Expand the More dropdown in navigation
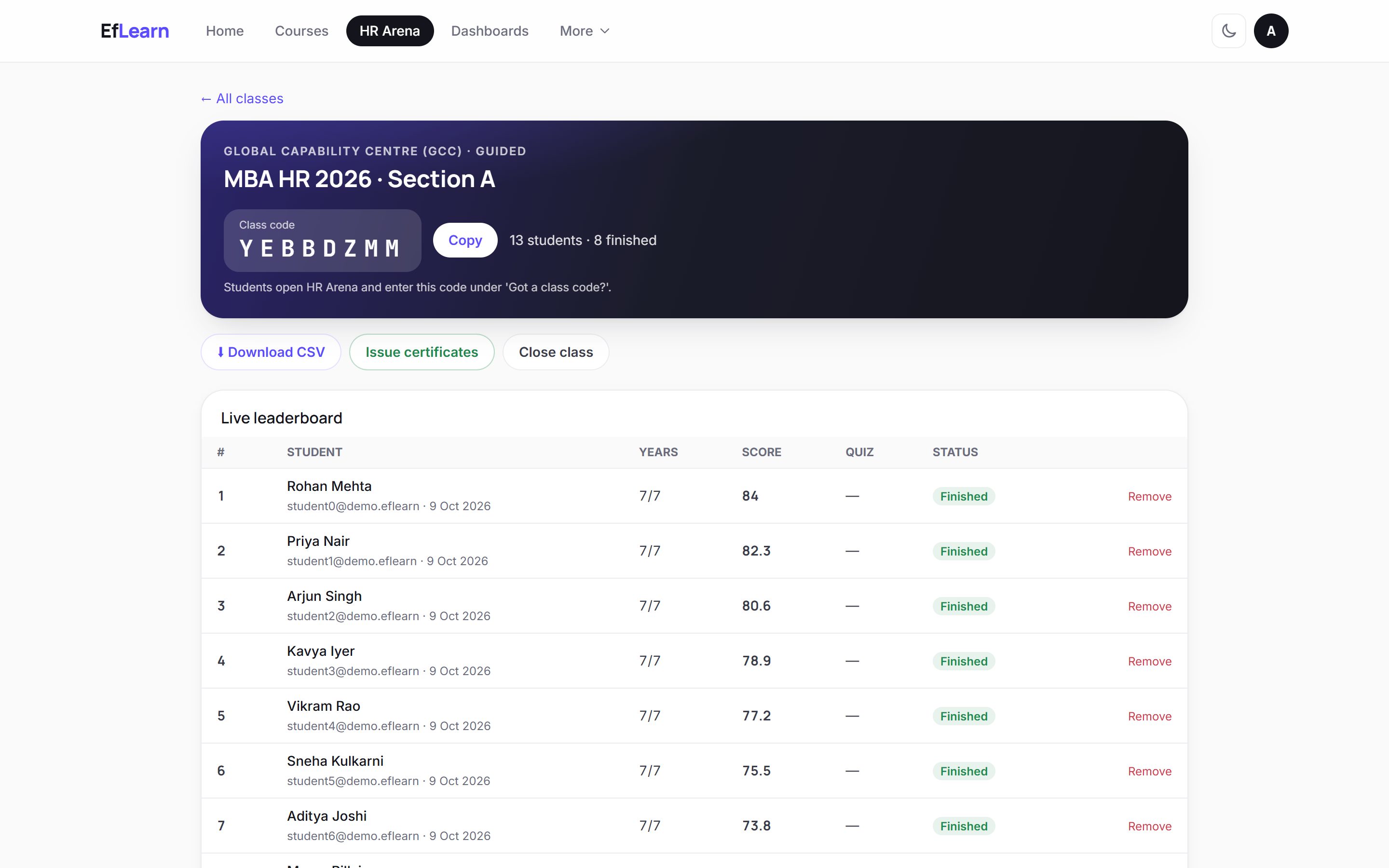 (x=585, y=31)
